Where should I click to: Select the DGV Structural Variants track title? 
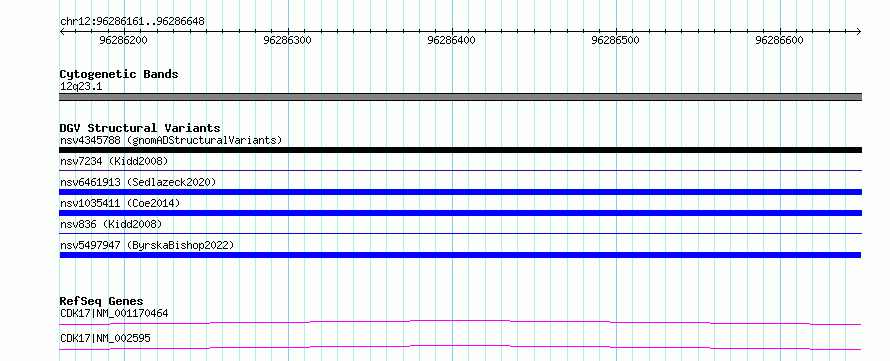140,128
